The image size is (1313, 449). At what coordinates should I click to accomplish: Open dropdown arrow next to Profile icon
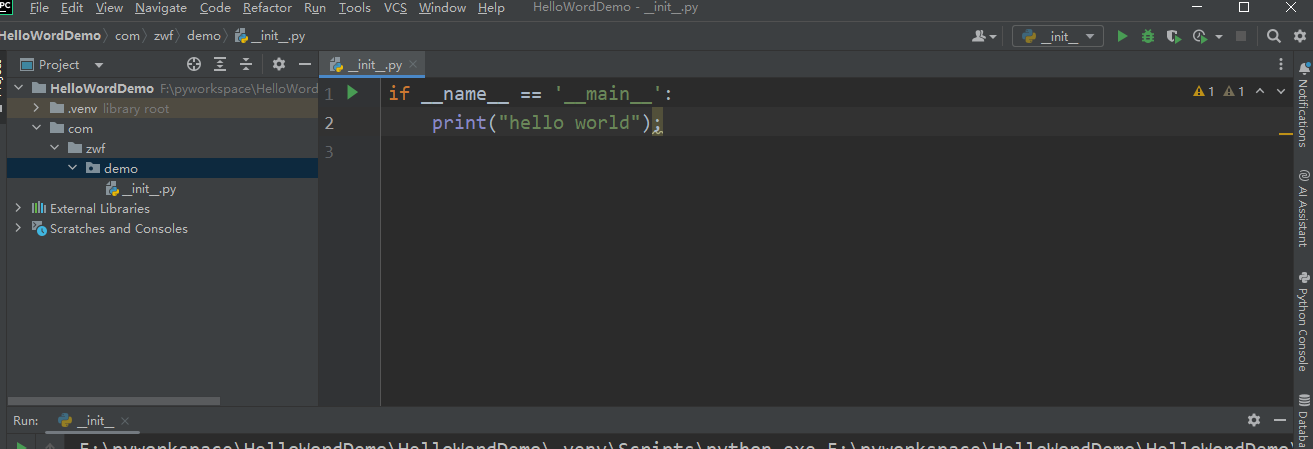pyautogui.click(x=1218, y=37)
